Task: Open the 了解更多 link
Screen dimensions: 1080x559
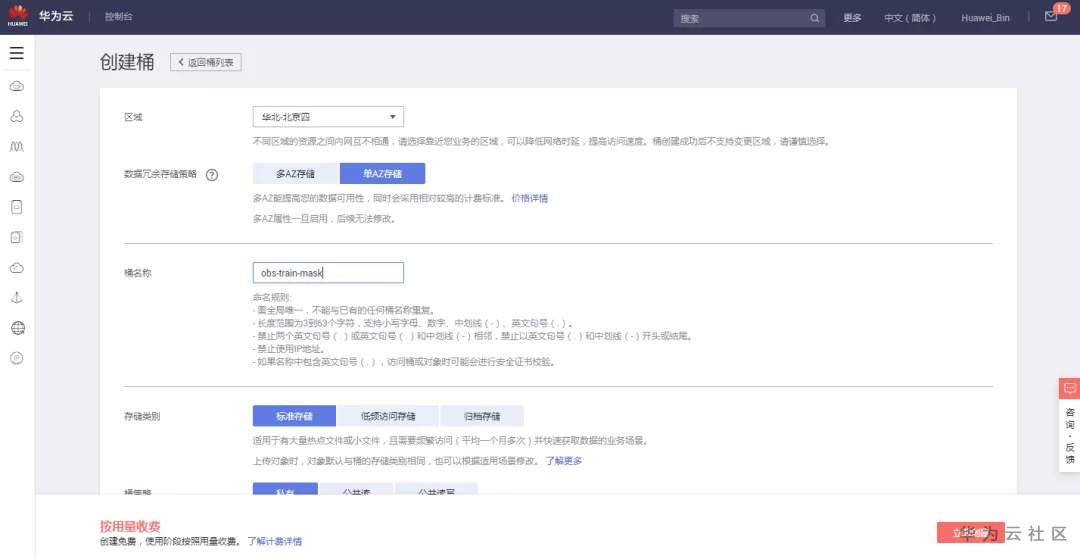Action: click(563, 461)
